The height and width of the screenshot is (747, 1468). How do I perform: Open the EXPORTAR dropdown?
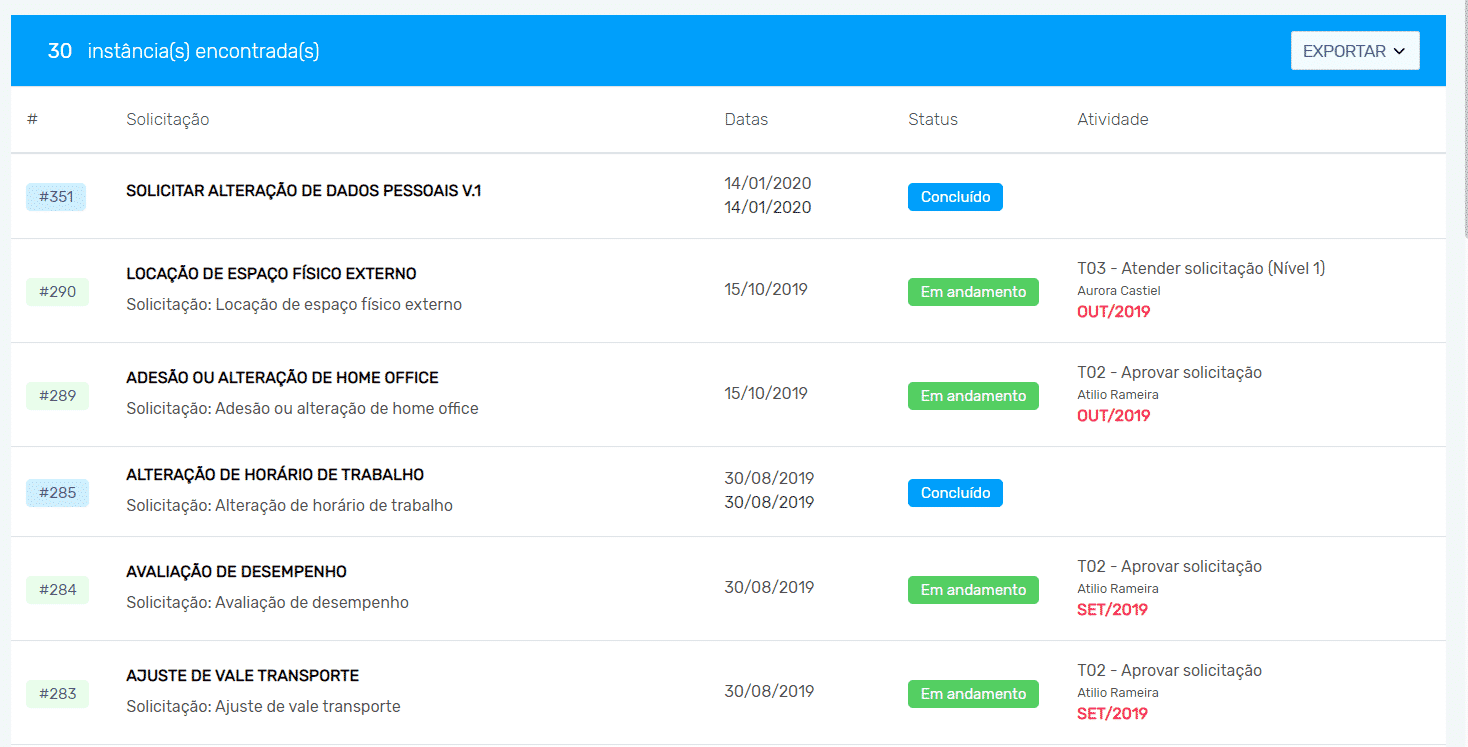(x=1354, y=50)
